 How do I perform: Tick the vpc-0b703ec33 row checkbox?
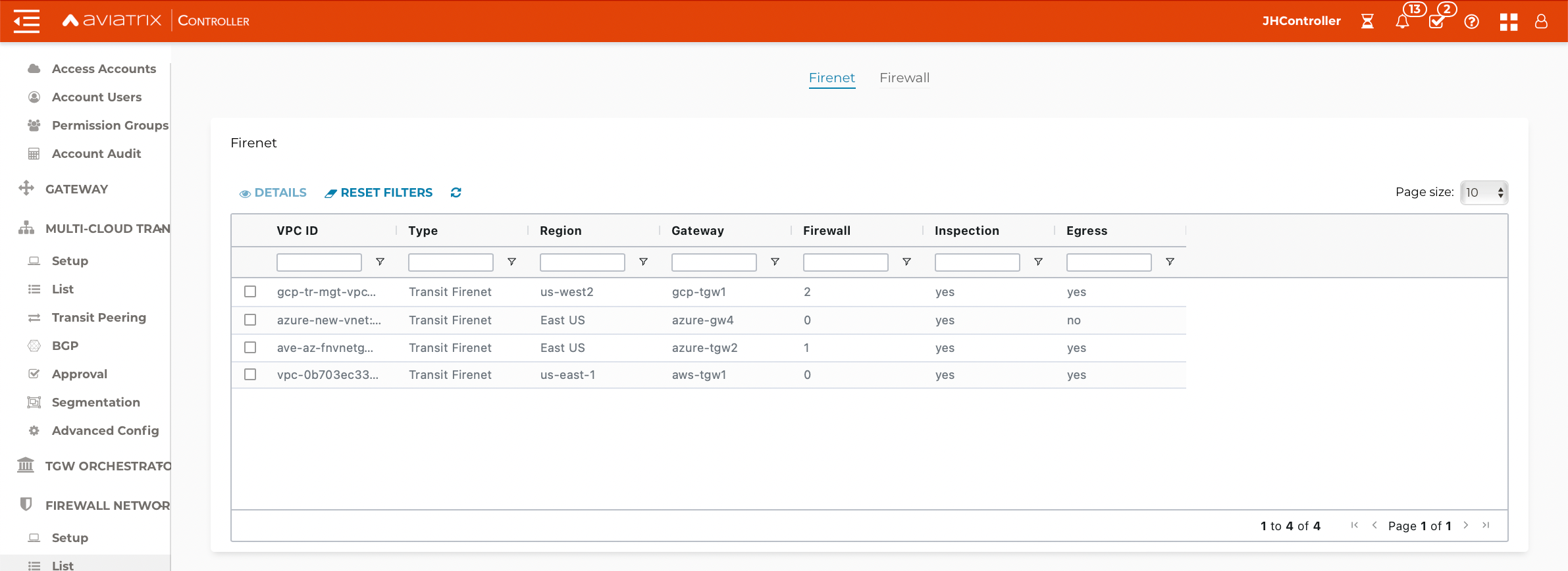tap(250, 374)
